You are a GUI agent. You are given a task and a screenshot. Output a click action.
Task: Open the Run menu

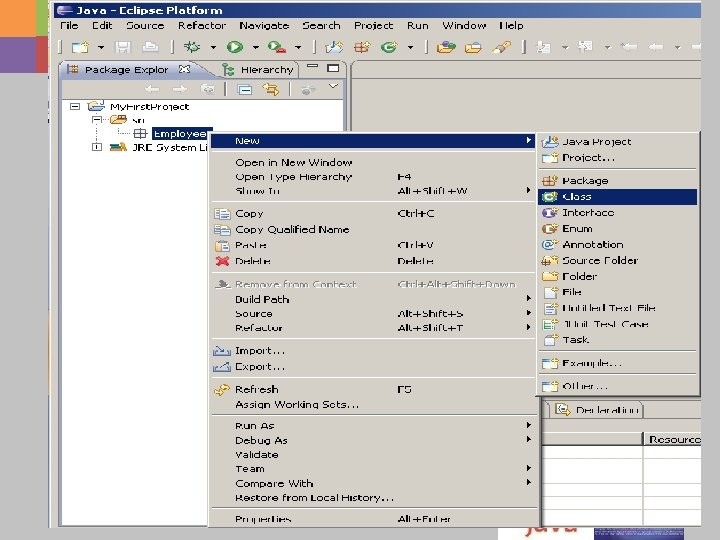click(x=417, y=26)
